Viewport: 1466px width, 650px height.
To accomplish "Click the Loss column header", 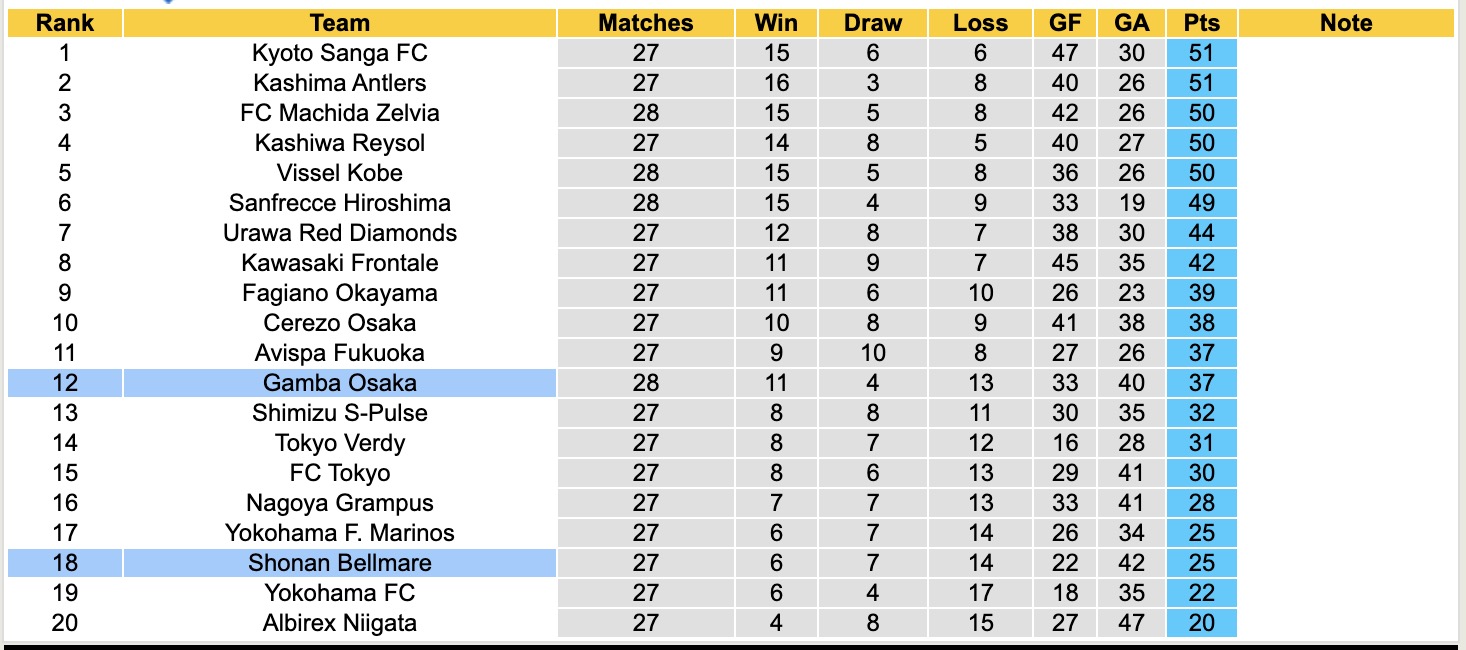I will (980, 23).
